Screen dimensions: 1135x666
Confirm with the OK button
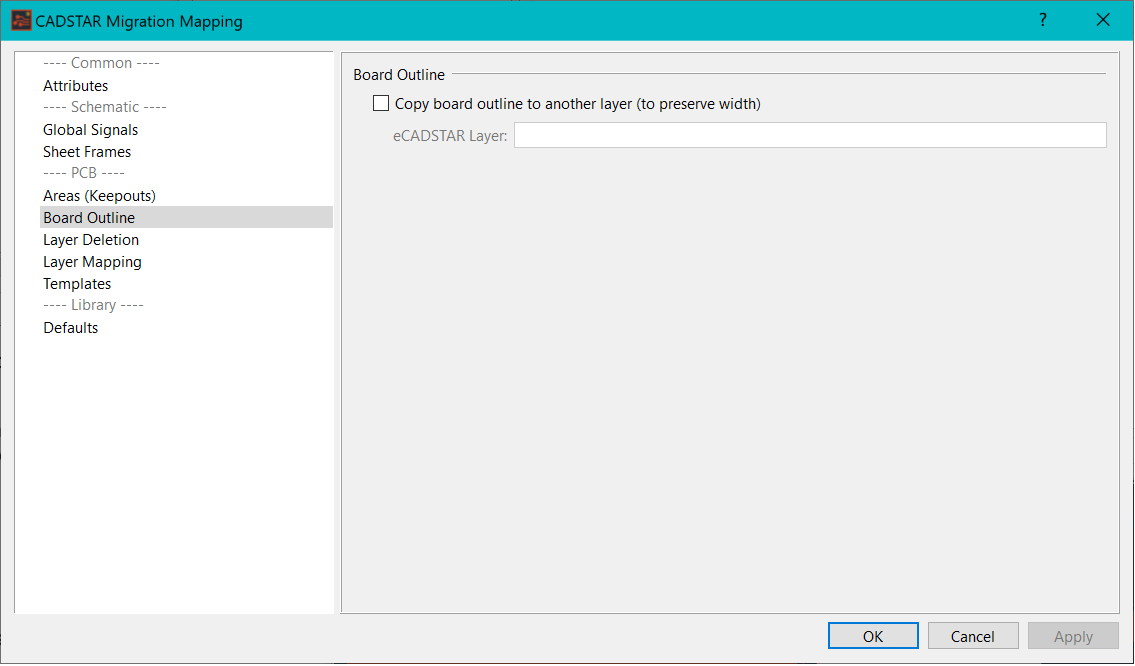(x=873, y=636)
